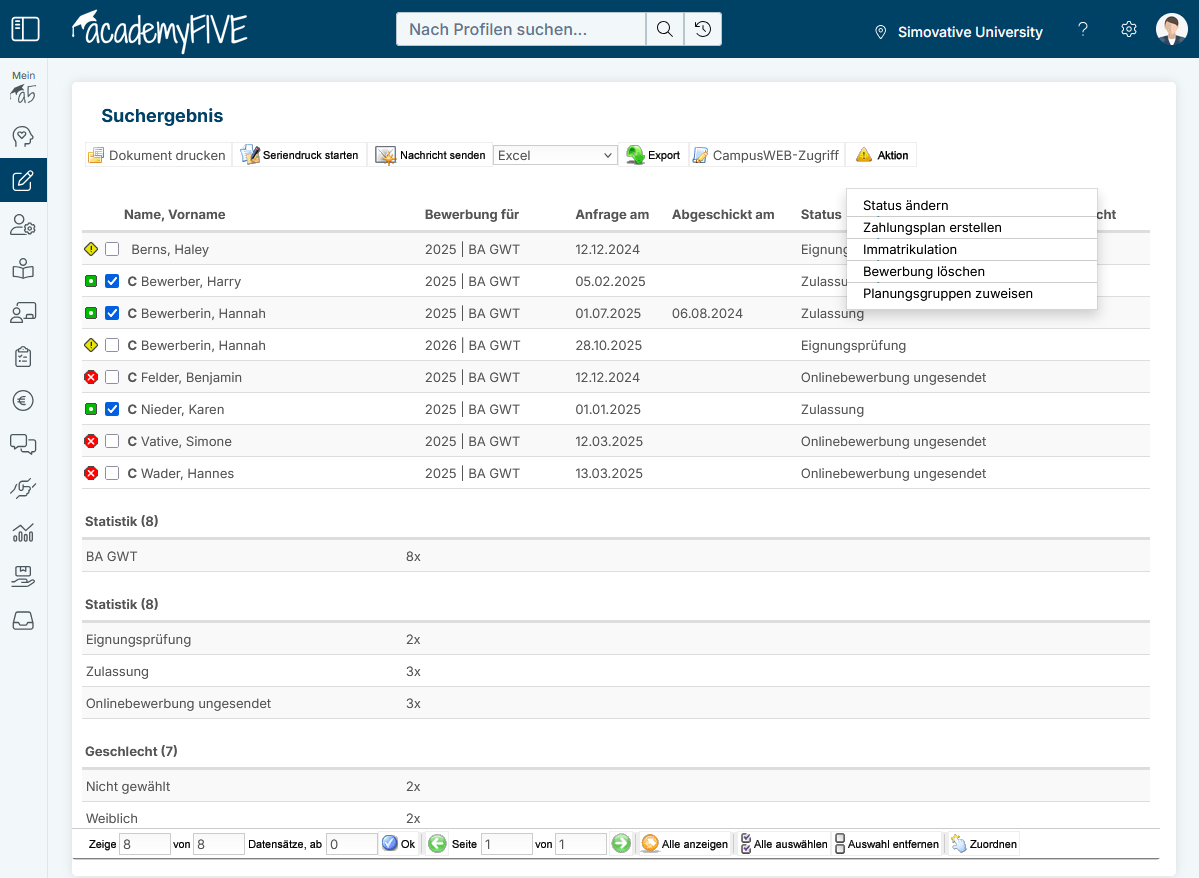Check the box for Berns, Haley
The width and height of the screenshot is (1199, 878).
coord(112,249)
